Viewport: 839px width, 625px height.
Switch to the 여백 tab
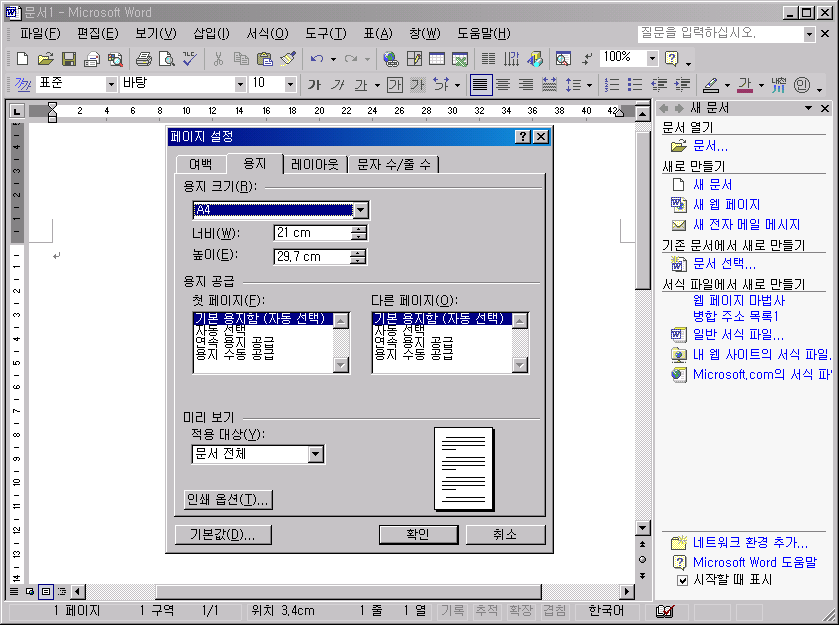click(x=201, y=165)
